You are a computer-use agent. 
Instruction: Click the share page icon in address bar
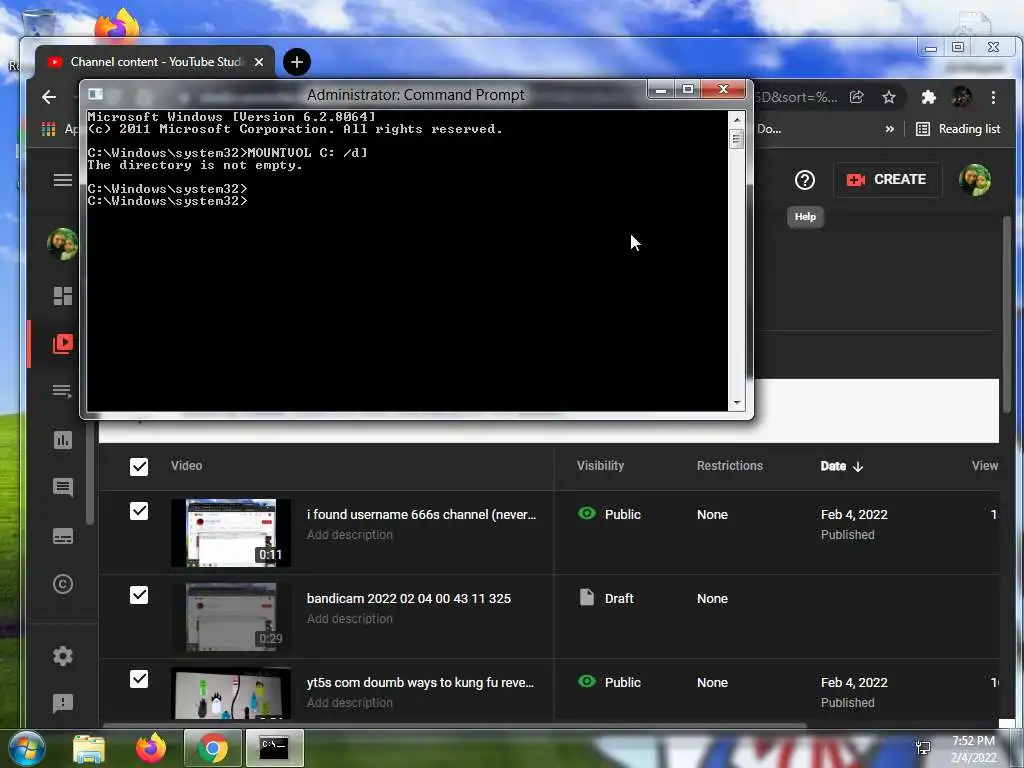[856, 97]
